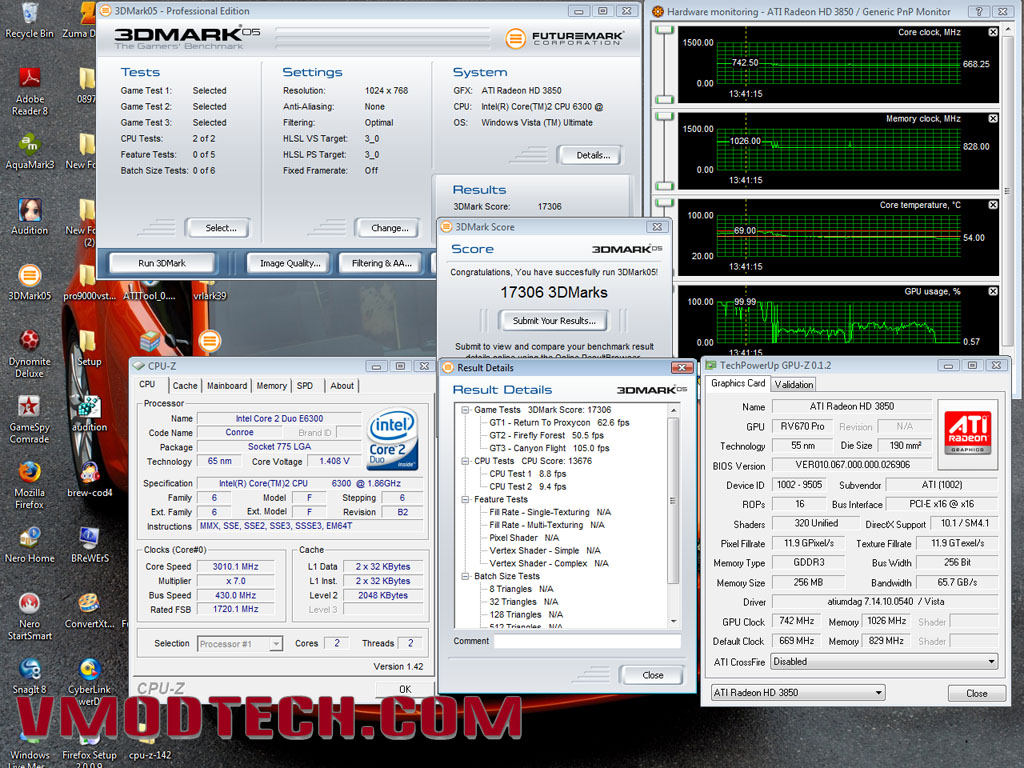Open the Audition desktop shortcut with girl avatar
The width and height of the screenshot is (1024, 768).
[x=29, y=217]
